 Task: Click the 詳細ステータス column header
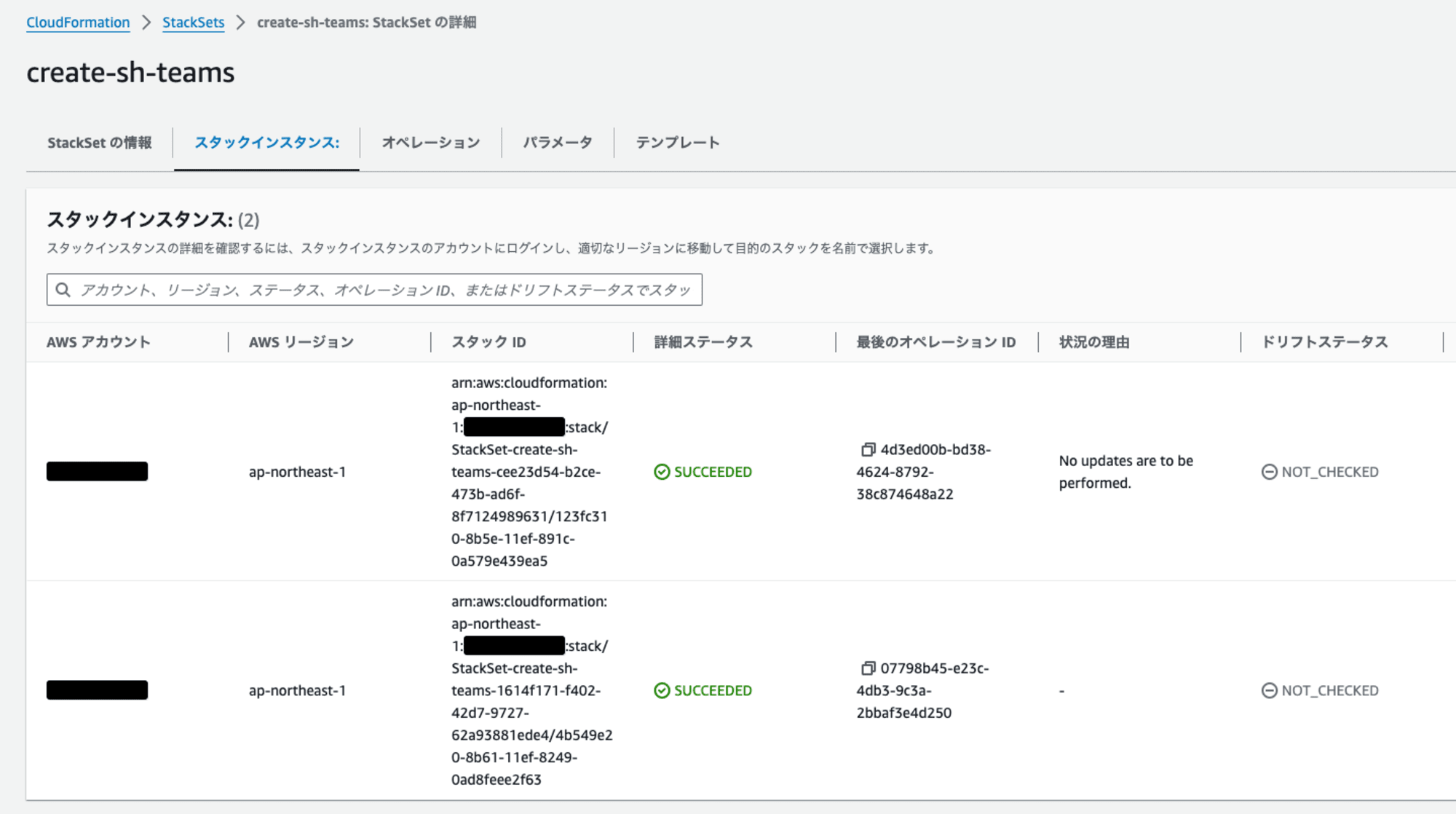(703, 342)
